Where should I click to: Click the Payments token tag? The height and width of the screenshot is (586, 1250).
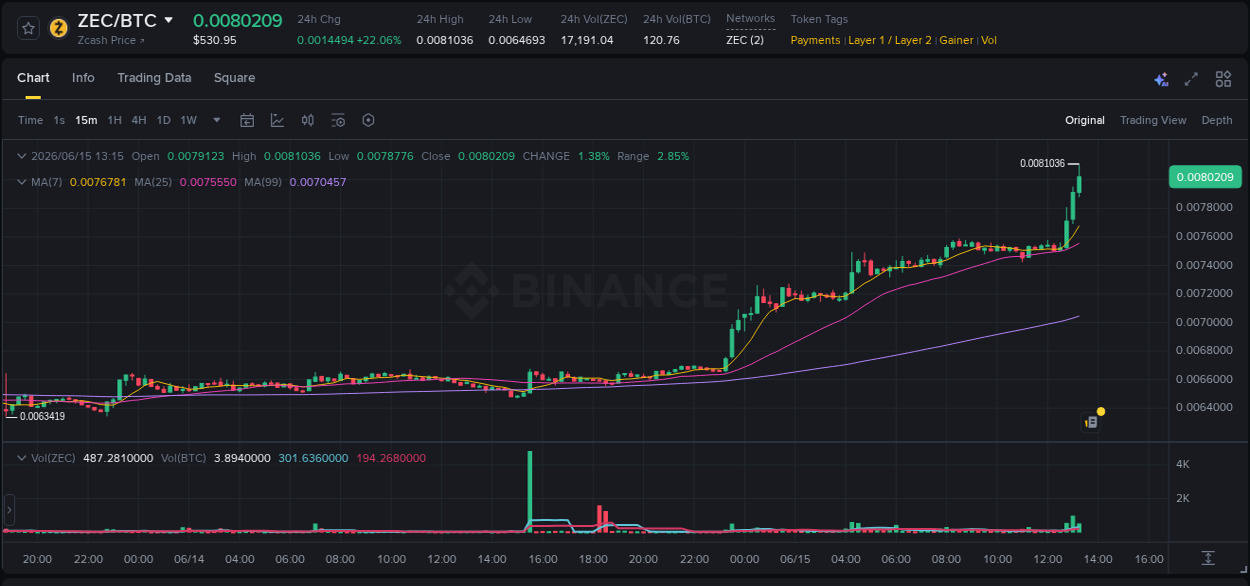tap(815, 40)
